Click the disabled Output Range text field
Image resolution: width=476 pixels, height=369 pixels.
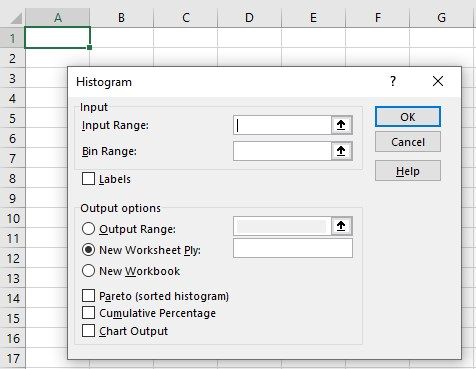[x=282, y=226]
